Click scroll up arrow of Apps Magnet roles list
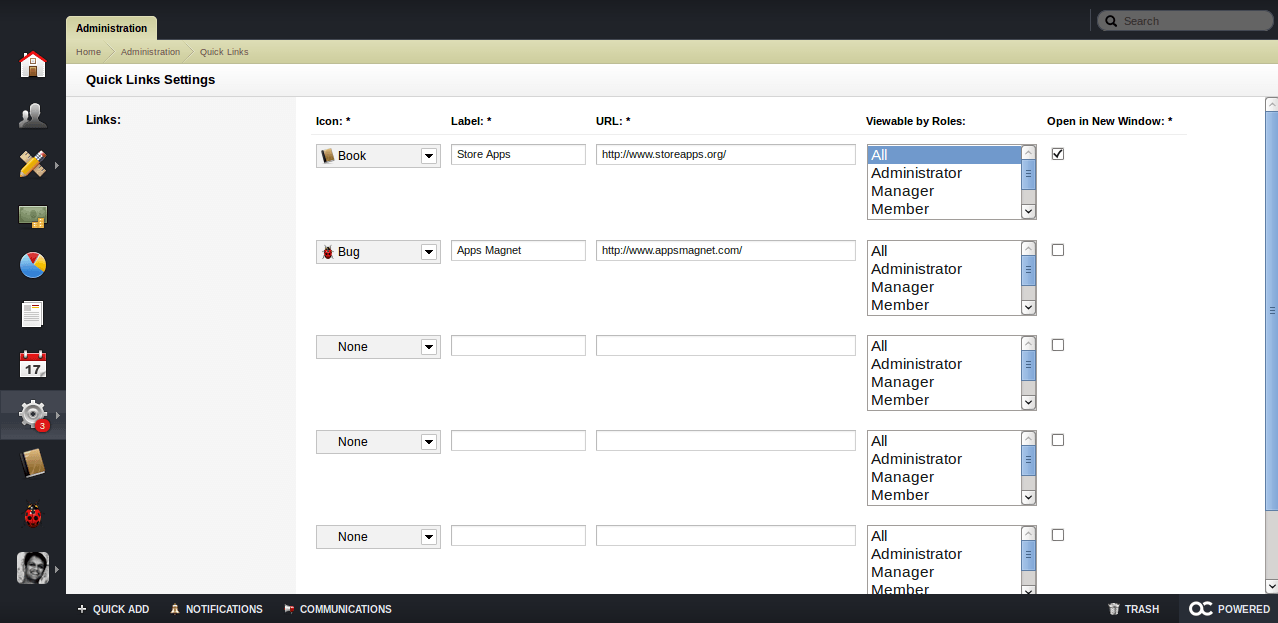Screen dimensions: 1278x623 click(x=1028, y=249)
